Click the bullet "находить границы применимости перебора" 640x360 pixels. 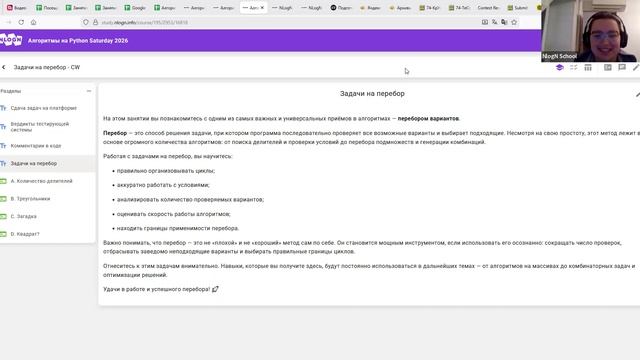178,228
